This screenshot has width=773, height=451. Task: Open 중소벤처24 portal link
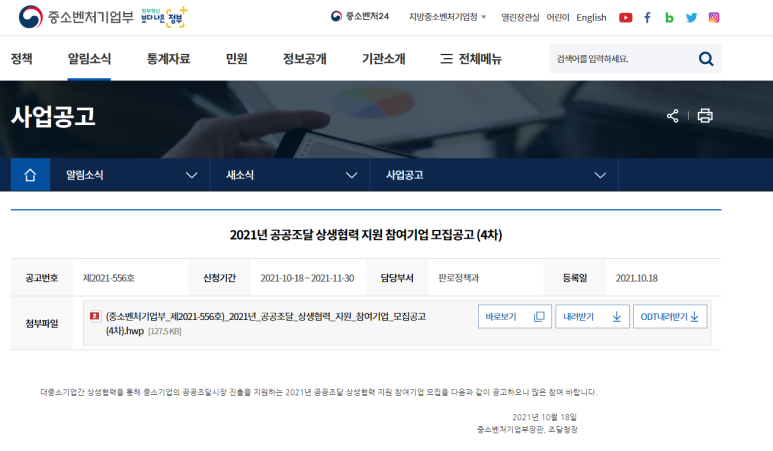[359, 16]
